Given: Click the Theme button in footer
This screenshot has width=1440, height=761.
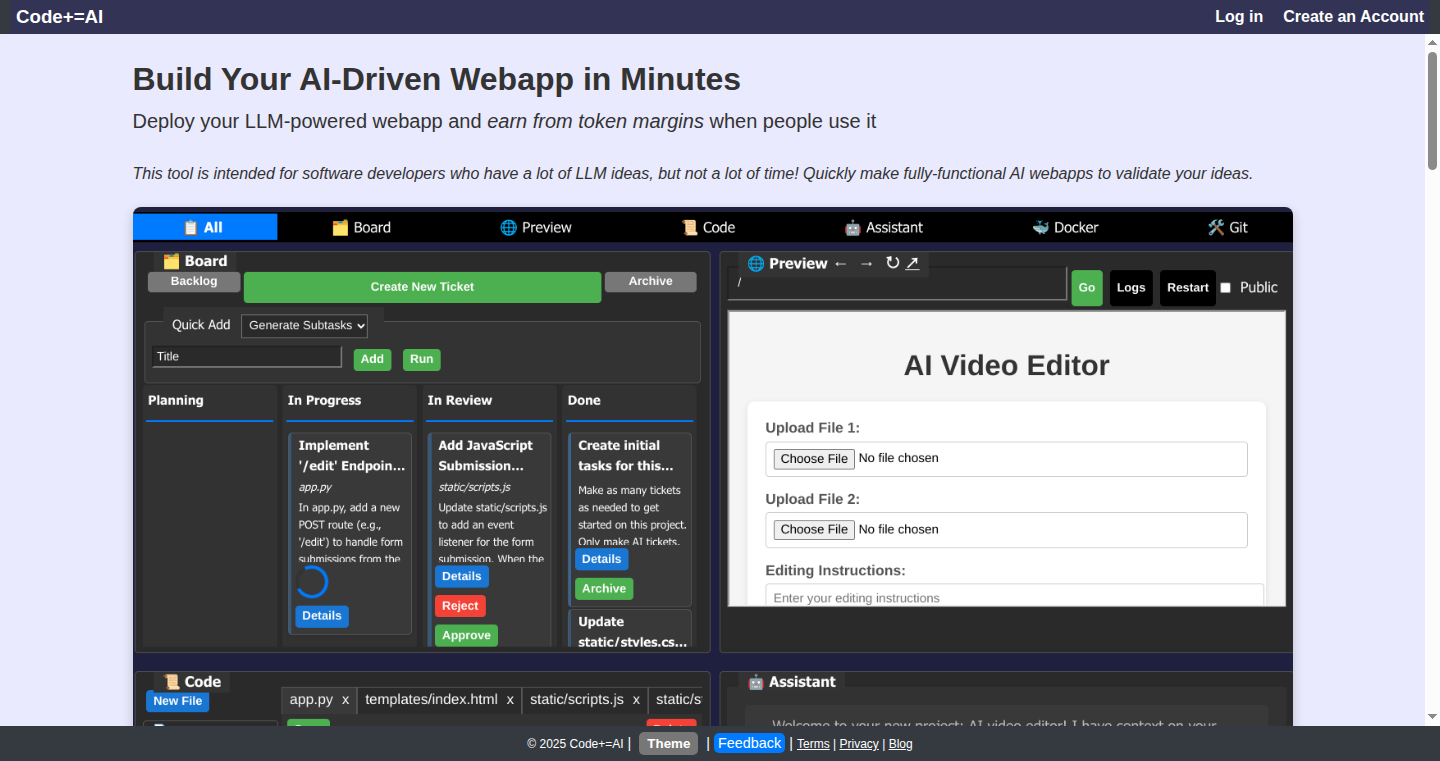Looking at the screenshot, I should pos(668,744).
